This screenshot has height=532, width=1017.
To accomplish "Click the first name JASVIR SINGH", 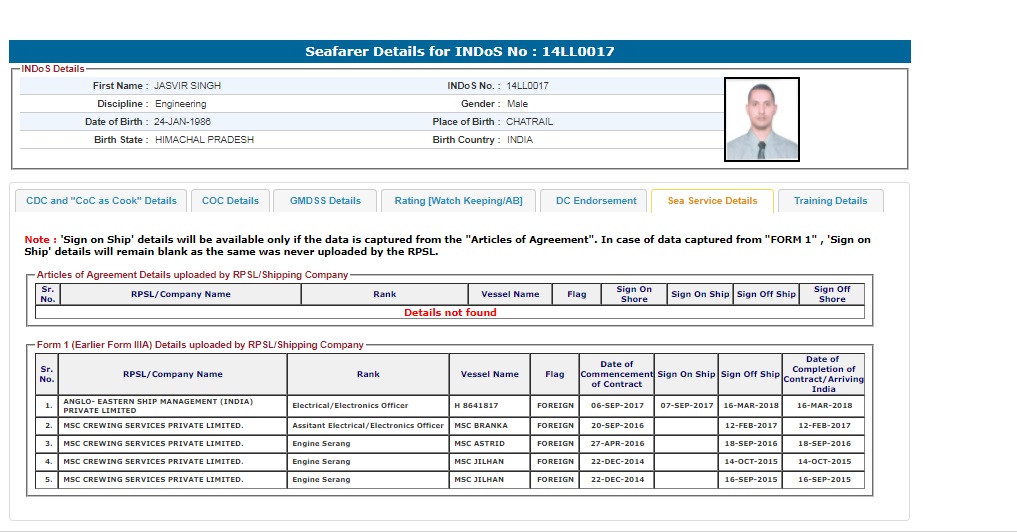I will click(x=187, y=86).
